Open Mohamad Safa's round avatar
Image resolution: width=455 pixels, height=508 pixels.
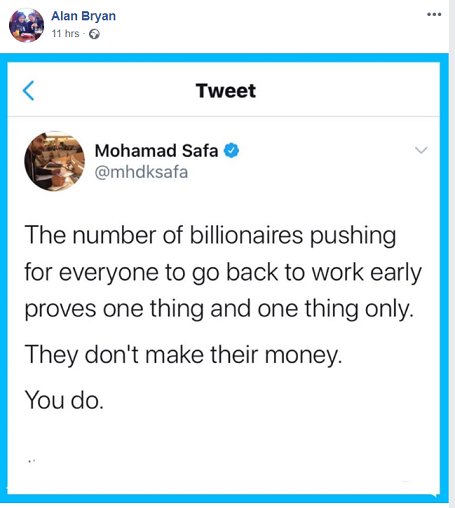(x=55, y=161)
